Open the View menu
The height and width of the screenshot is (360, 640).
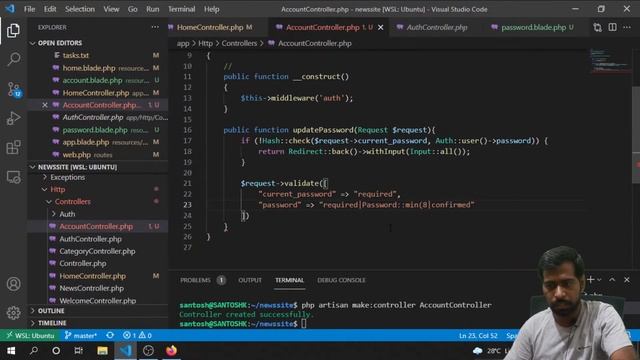coord(111,9)
